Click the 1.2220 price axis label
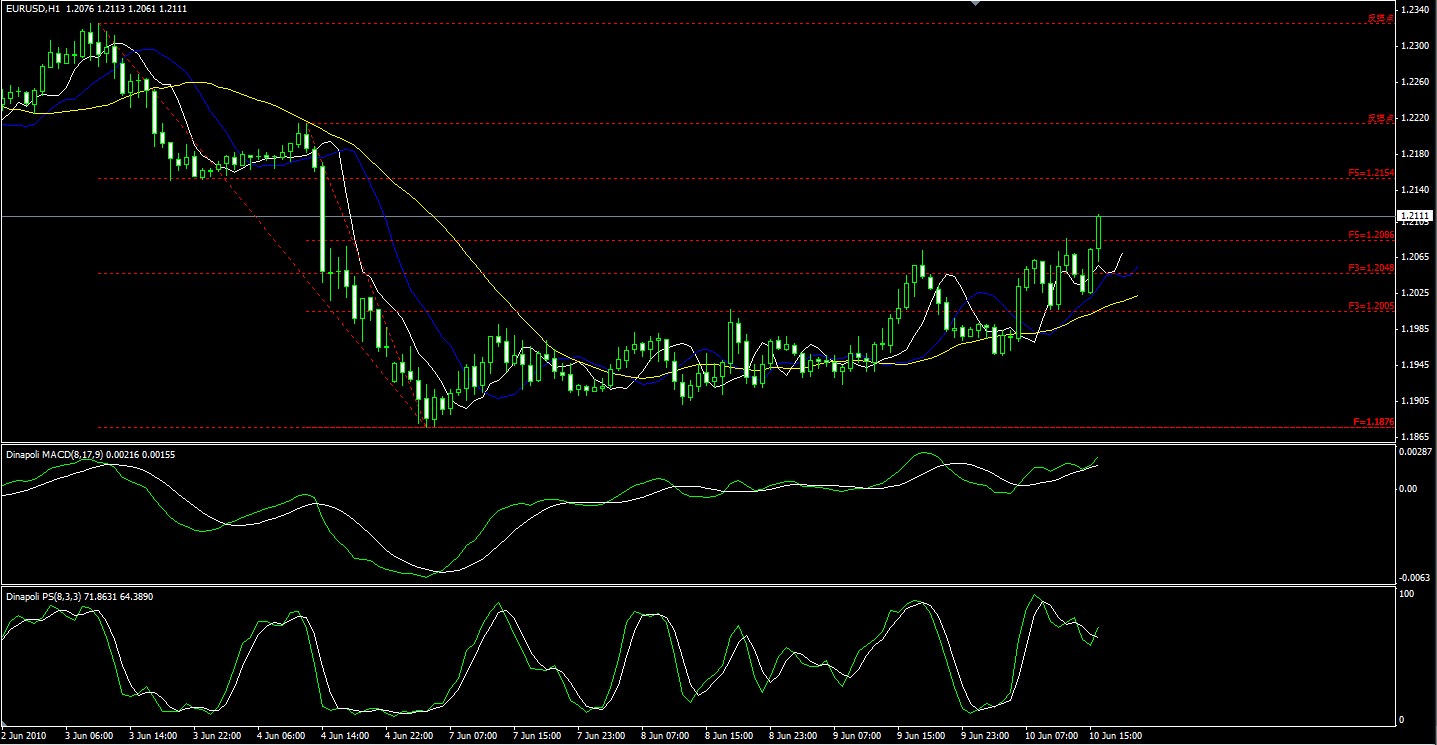This screenshot has height=745, width=1437. click(x=1415, y=118)
